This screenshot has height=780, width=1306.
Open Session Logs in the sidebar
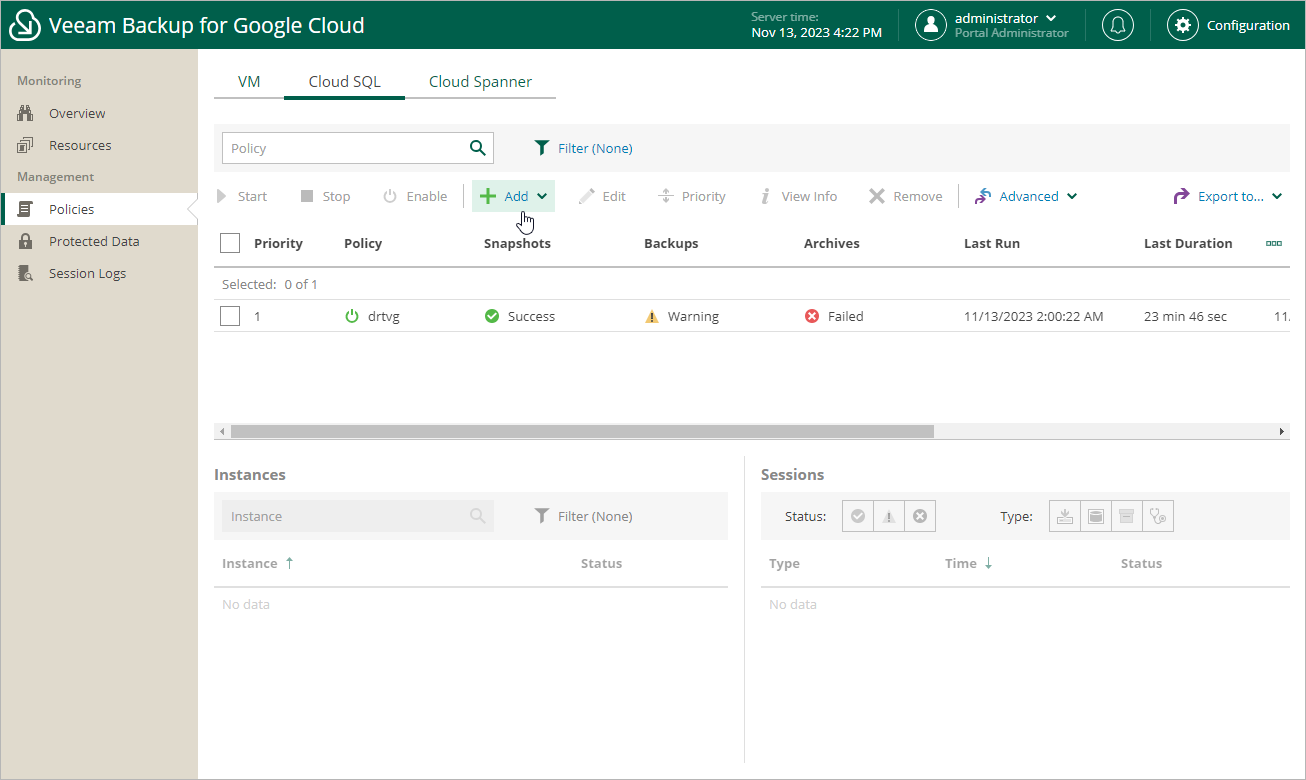pyautogui.click(x=87, y=273)
